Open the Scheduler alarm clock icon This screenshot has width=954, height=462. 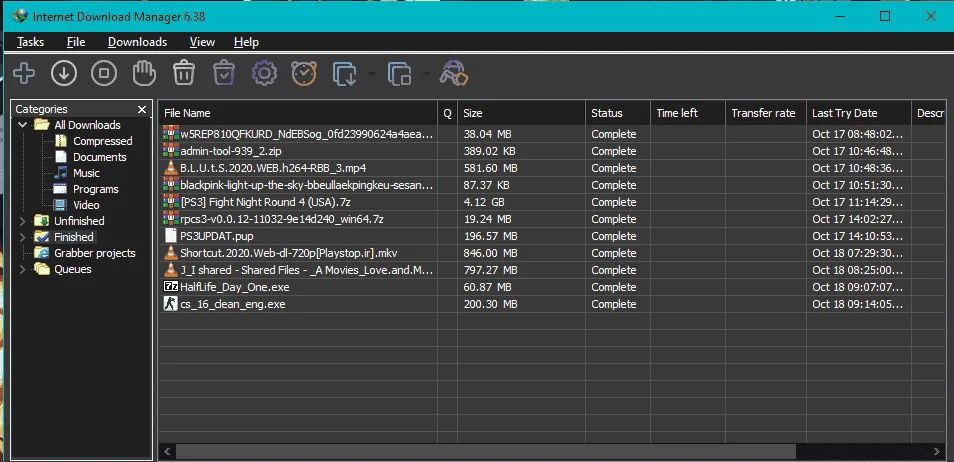pos(304,74)
